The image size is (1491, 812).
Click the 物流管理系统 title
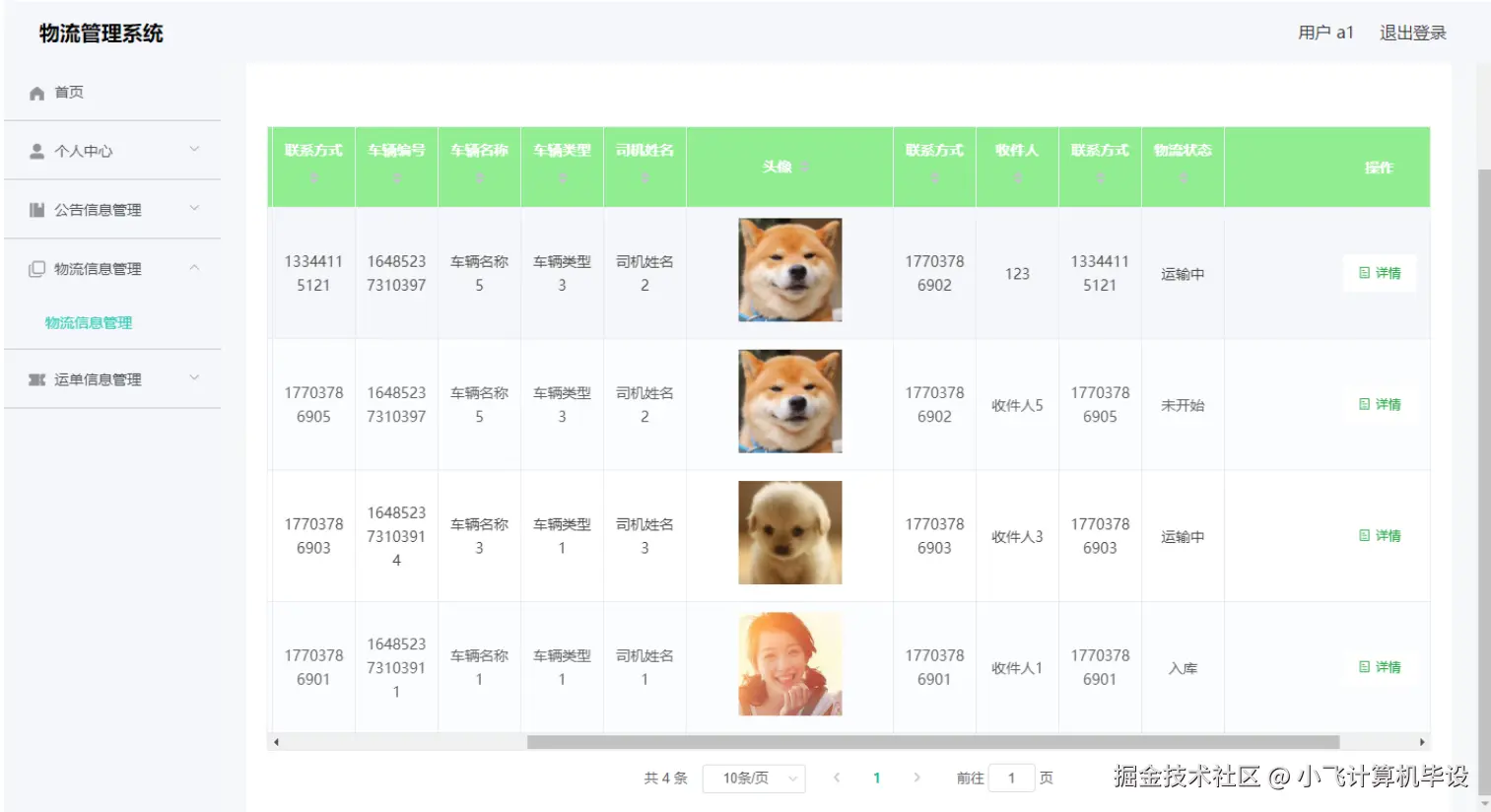102,34
